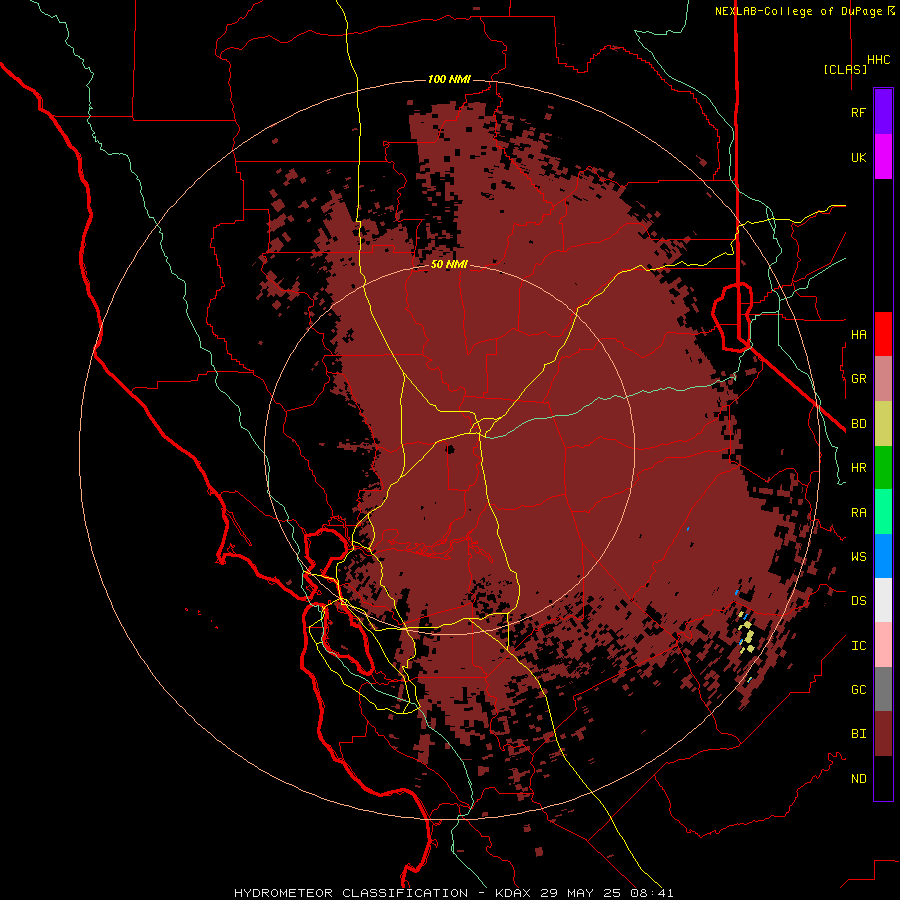Click the RA legend label
Viewport: 900px width, 900px height.
point(858,513)
